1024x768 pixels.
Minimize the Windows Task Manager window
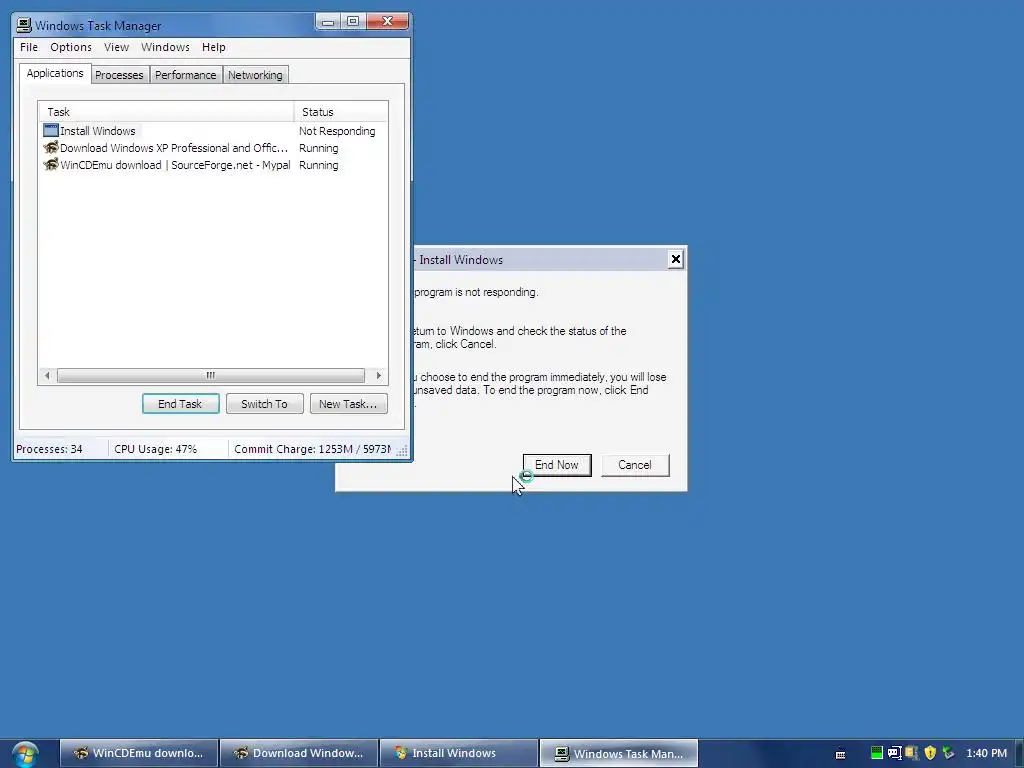pos(328,22)
